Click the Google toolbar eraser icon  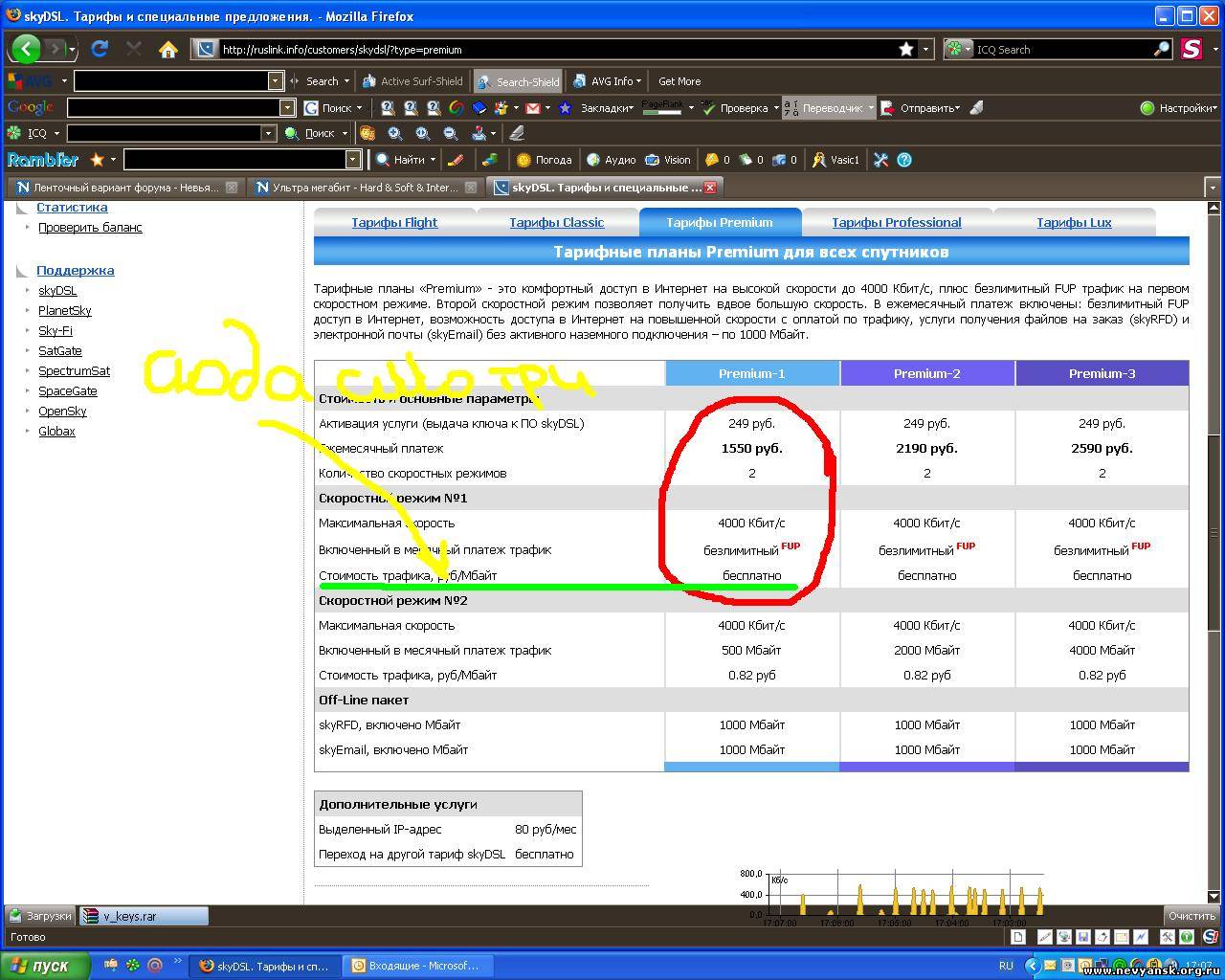pyautogui.click(x=976, y=108)
